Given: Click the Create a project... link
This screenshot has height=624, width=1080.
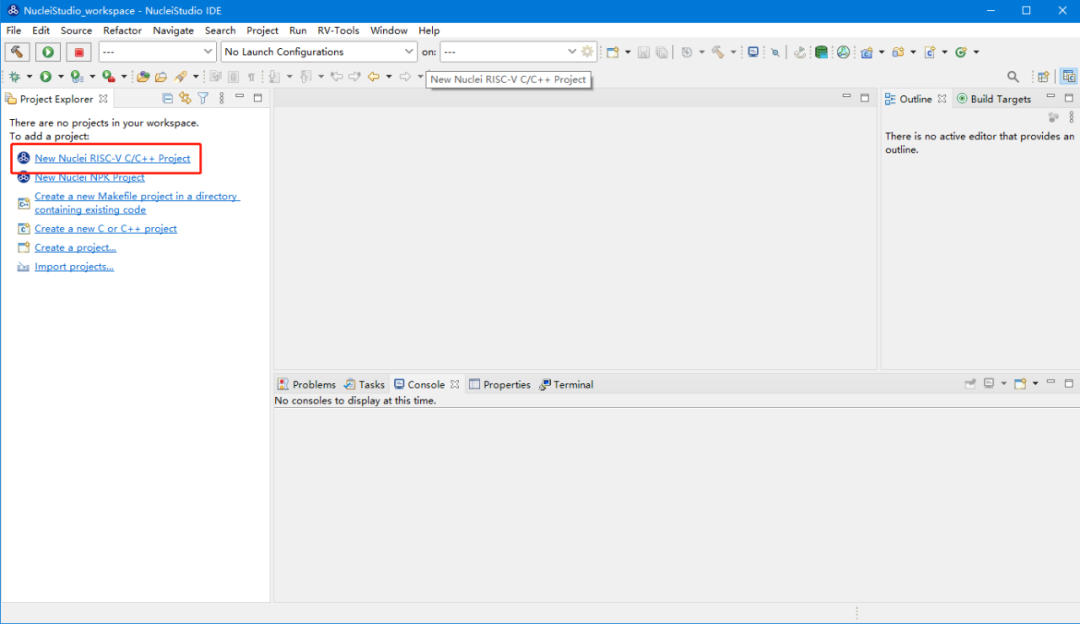Looking at the screenshot, I should tap(75, 248).
